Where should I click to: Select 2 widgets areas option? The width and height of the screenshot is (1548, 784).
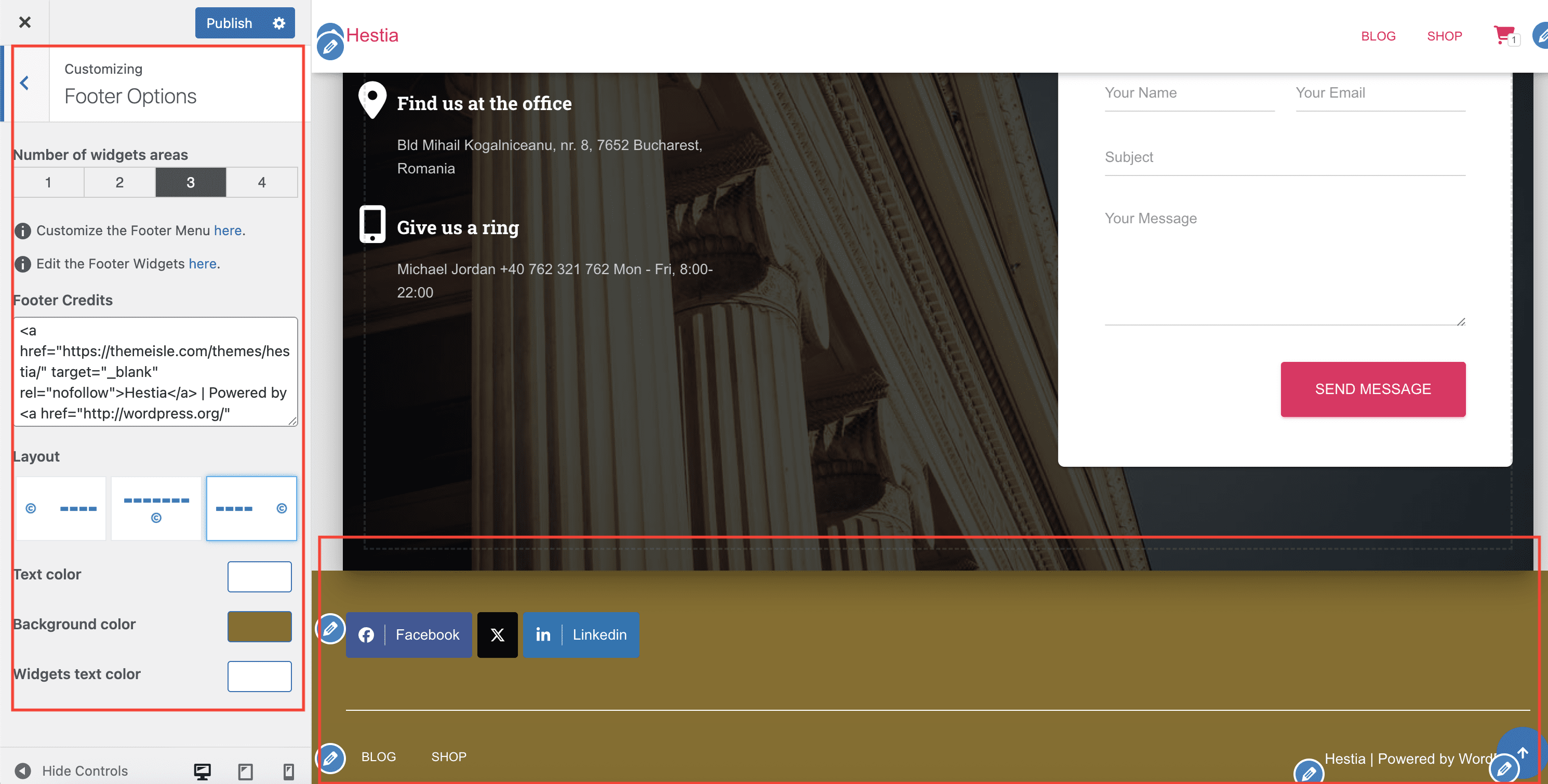coord(119,182)
